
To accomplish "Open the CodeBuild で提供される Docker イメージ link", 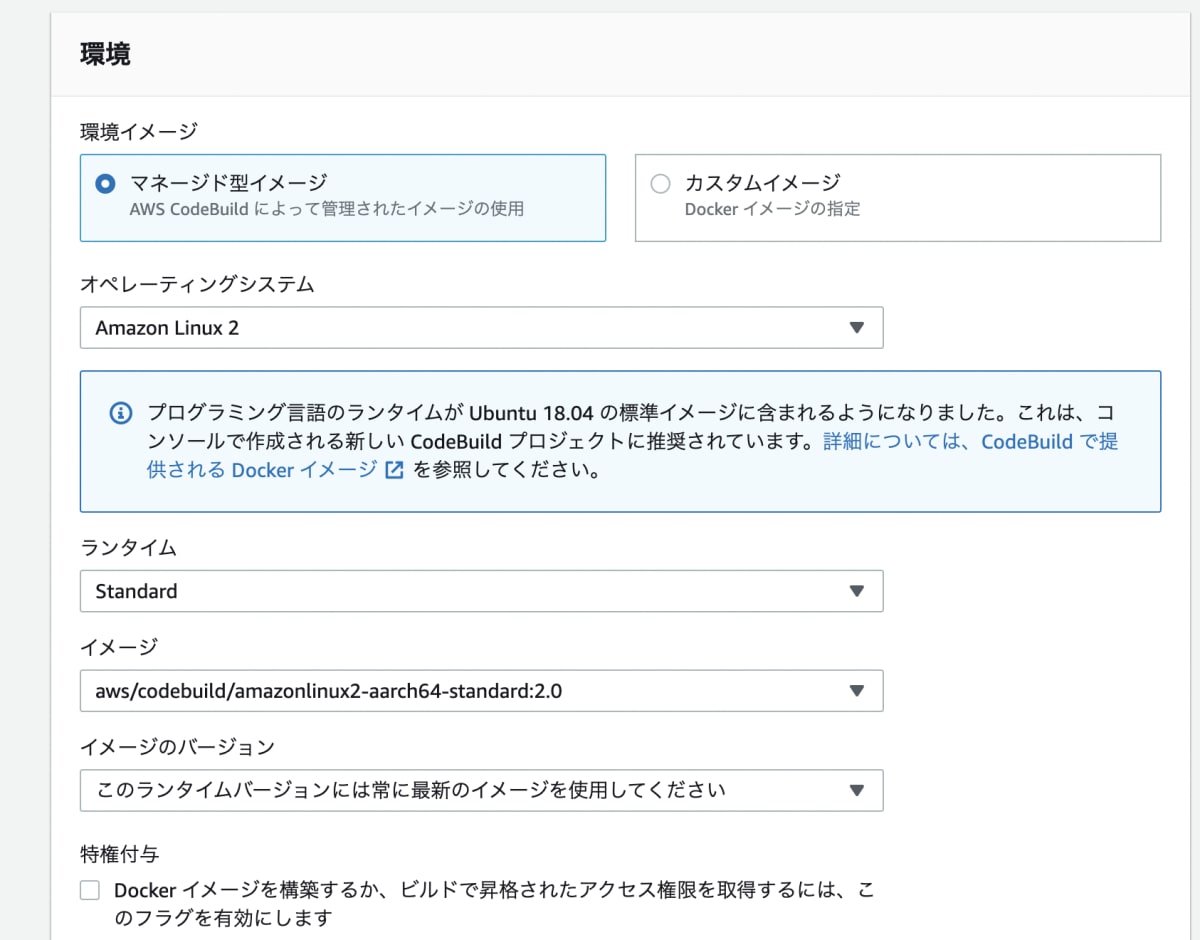I will pyautogui.click(x=633, y=455).
